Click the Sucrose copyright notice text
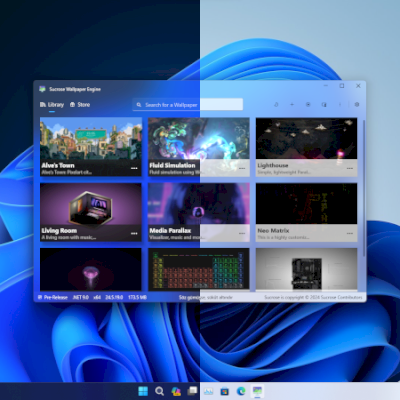This screenshot has width=400, height=400. tap(313, 297)
